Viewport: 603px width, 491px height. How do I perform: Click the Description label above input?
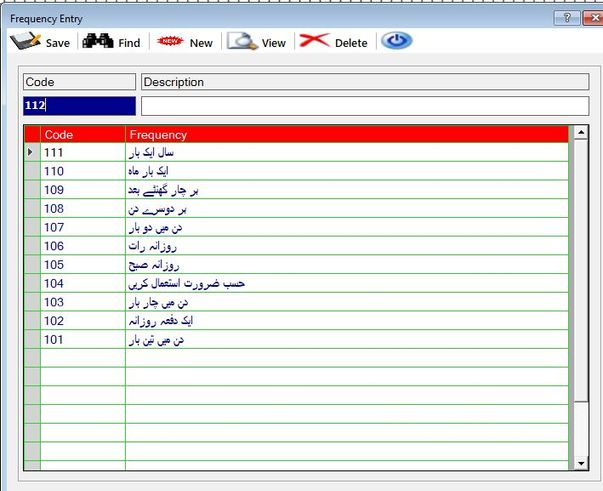365,82
